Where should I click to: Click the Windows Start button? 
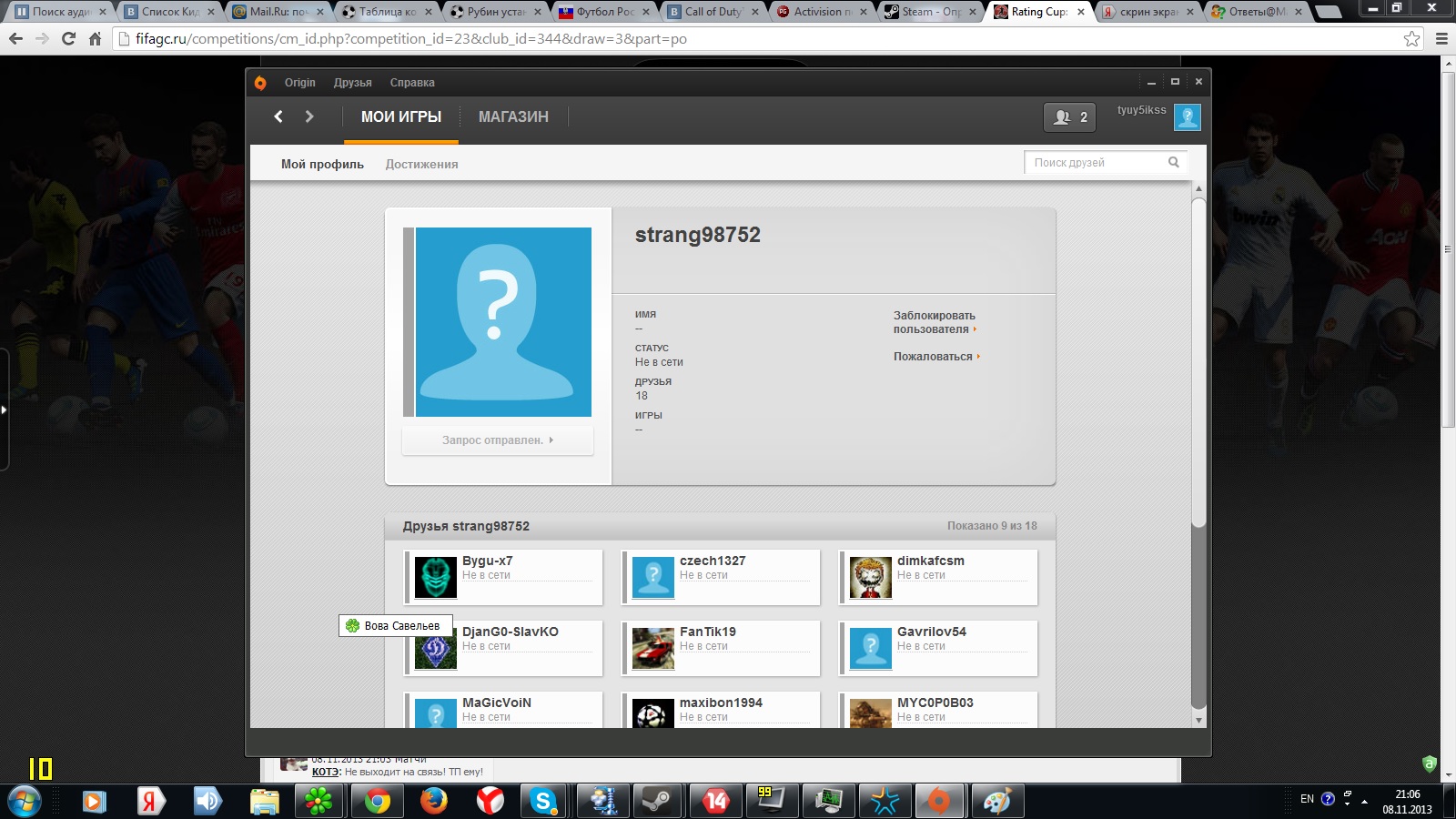pyautogui.click(x=24, y=802)
